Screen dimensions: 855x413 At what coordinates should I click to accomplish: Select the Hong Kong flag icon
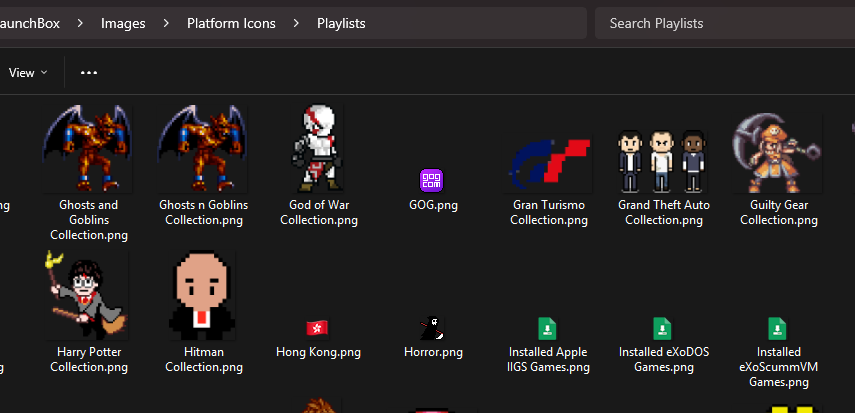point(317,328)
